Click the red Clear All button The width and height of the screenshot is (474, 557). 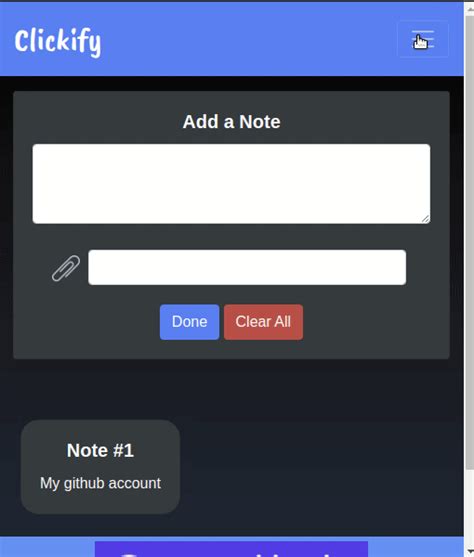click(263, 322)
